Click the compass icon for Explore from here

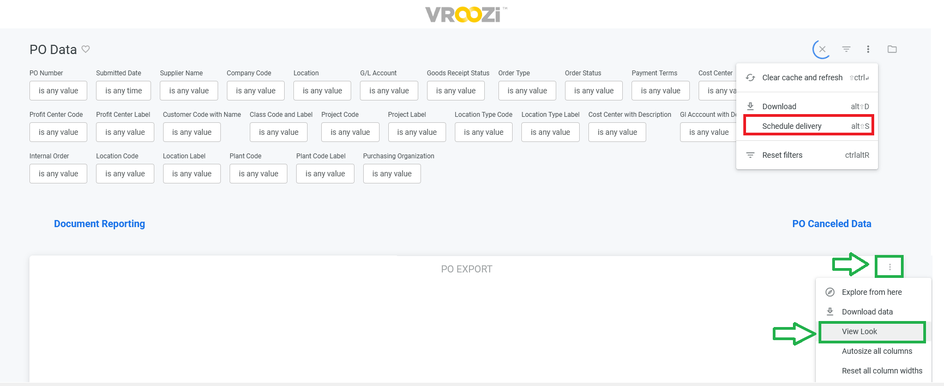(830, 292)
